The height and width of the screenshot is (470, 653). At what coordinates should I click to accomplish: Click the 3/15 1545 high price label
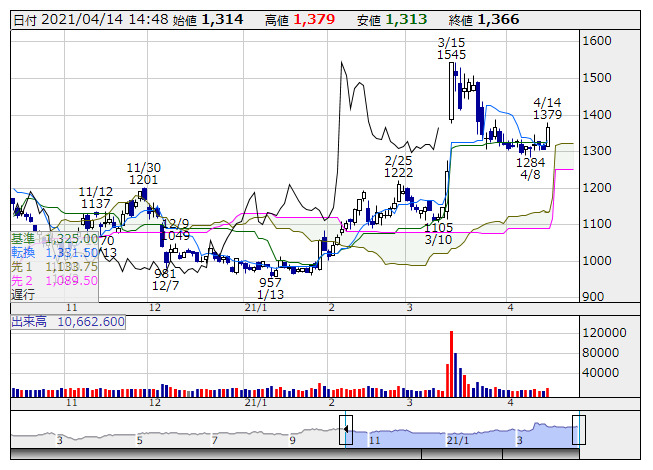point(451,48)
